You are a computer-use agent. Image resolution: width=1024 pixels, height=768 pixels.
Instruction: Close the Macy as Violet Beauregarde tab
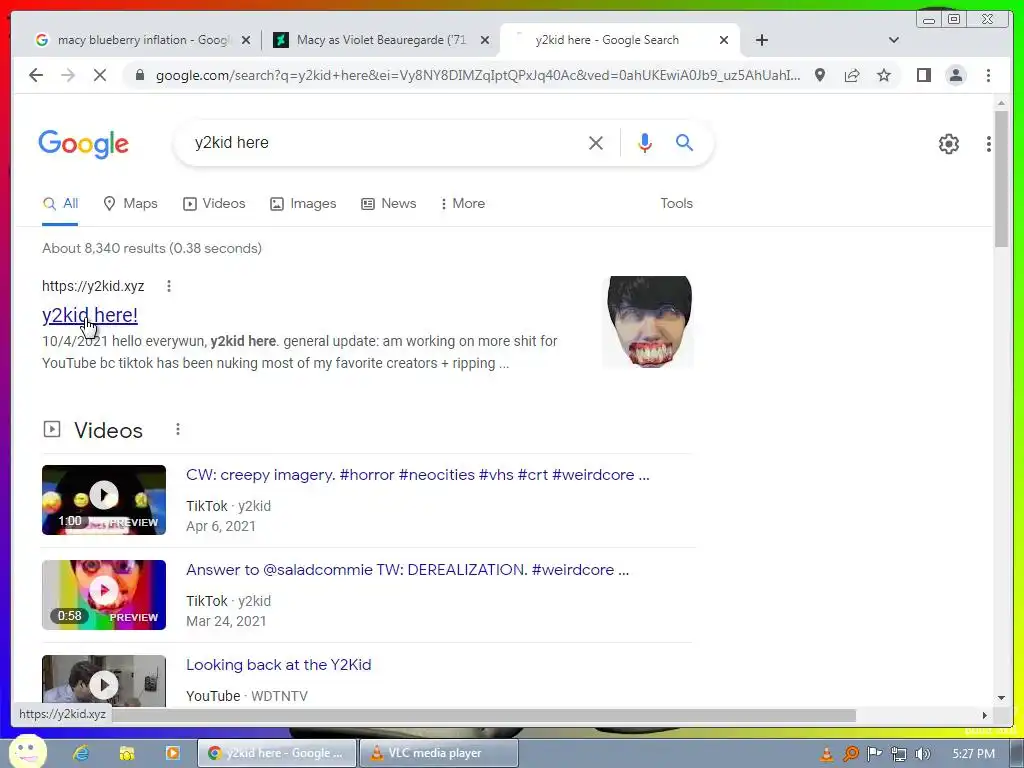pos(485,40)
